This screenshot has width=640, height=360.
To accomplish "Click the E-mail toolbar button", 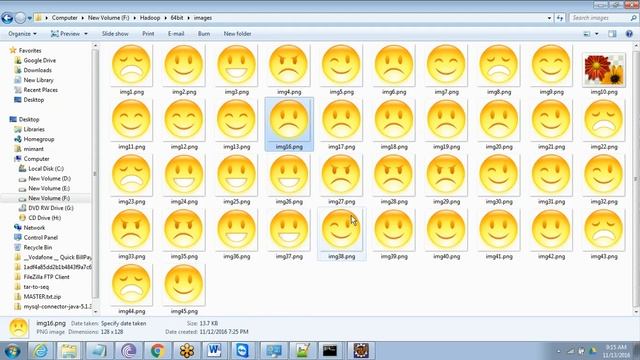I will tap(176, 34).
